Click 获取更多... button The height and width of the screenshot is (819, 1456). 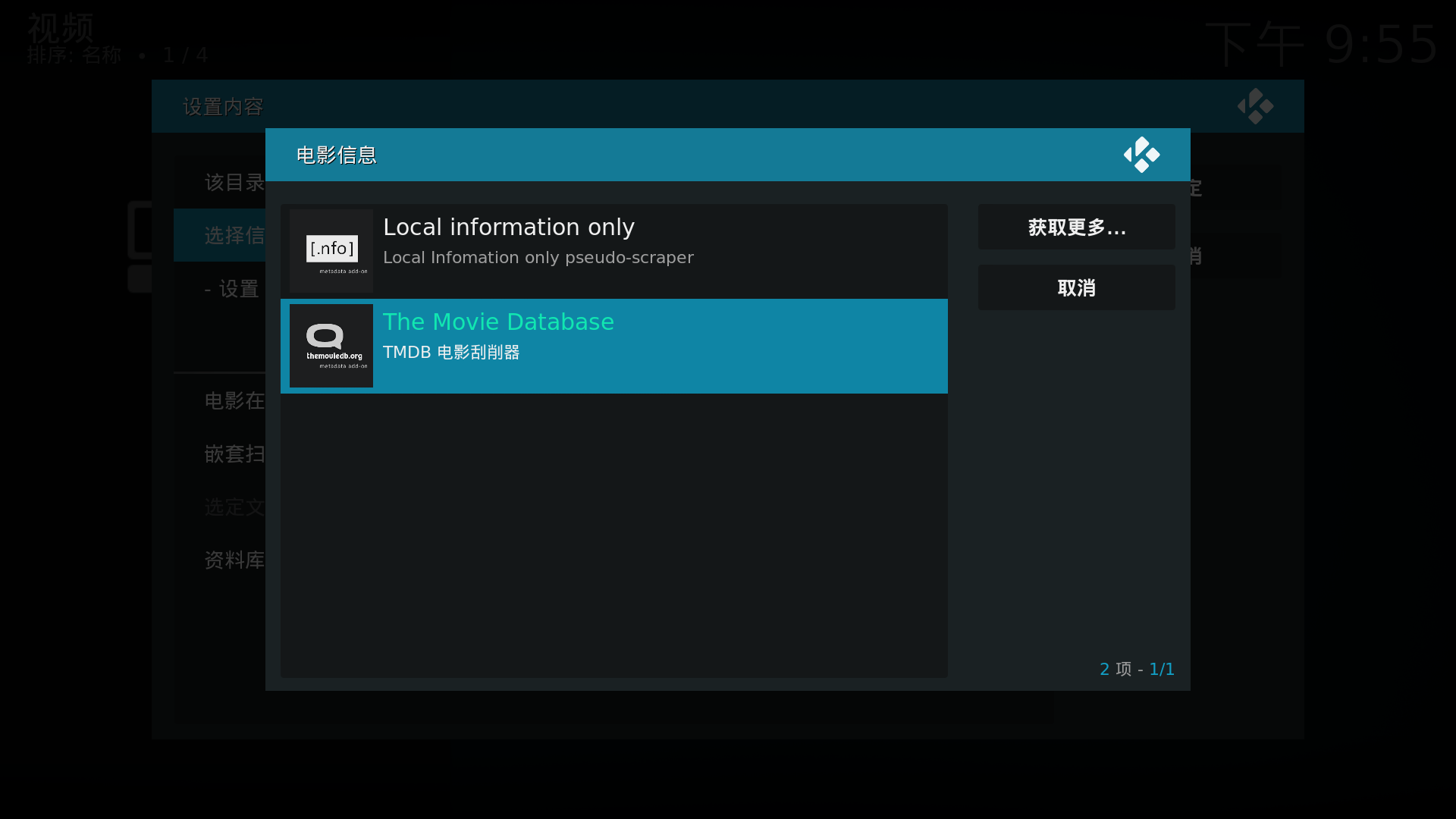pyautogui.click(x=1076, y=227)
